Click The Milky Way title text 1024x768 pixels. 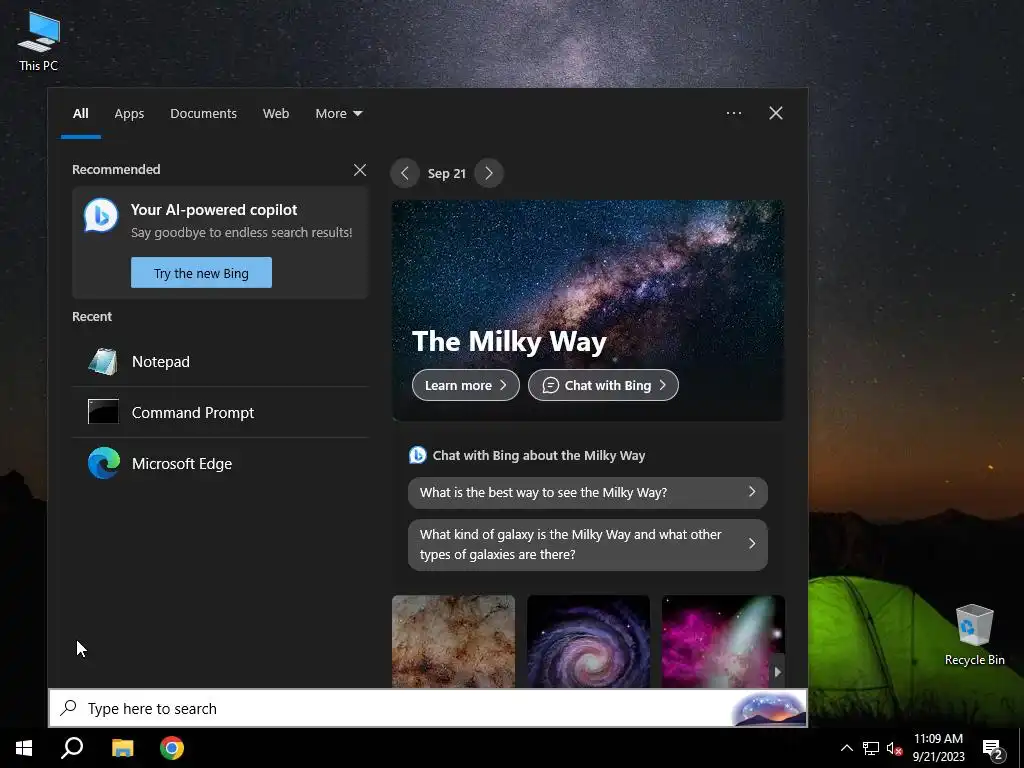pyautogui.click(x=509, y=341)
